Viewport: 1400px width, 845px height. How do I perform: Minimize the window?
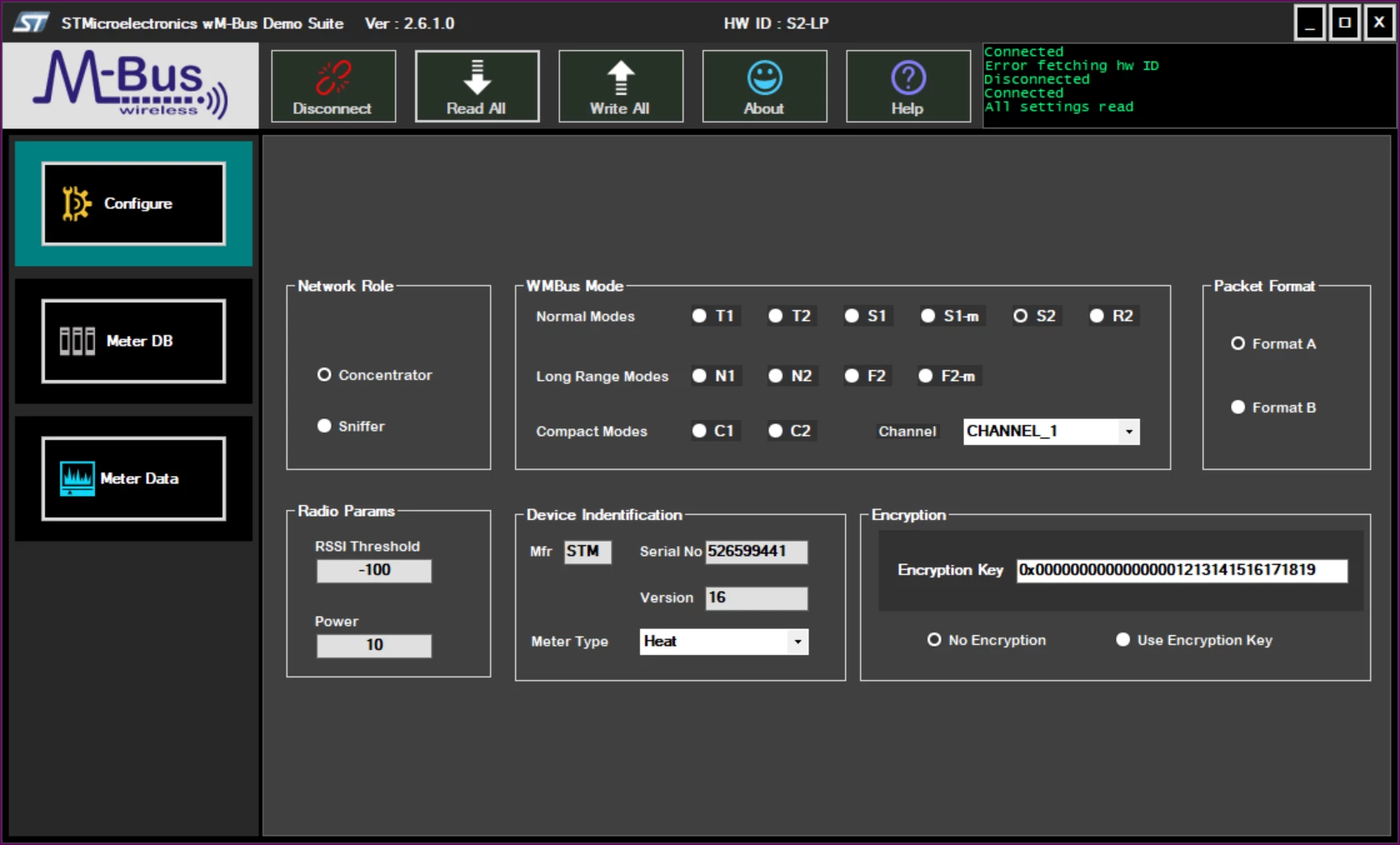coord(1310,22)
